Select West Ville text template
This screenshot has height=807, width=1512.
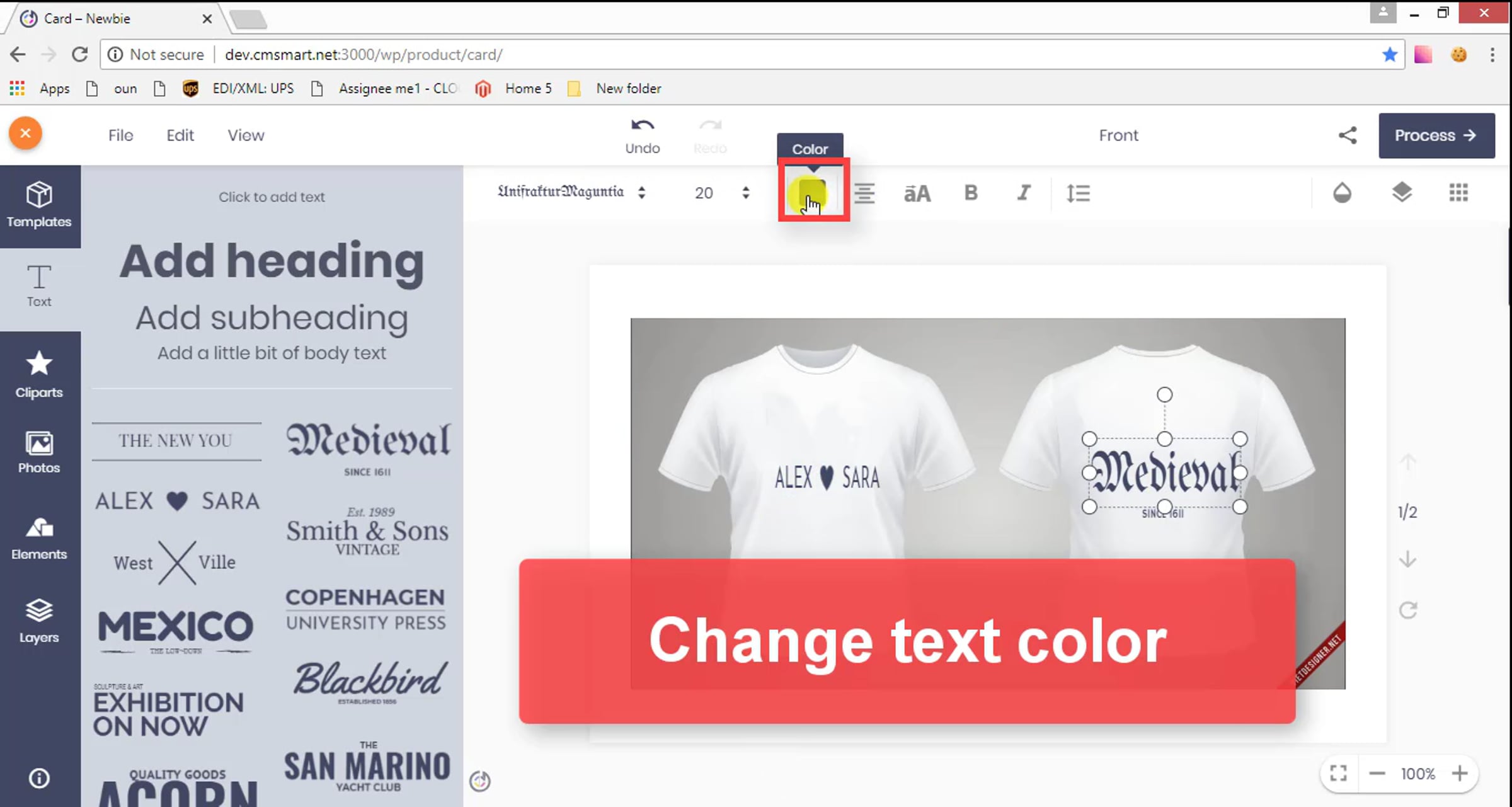point(175,562)
